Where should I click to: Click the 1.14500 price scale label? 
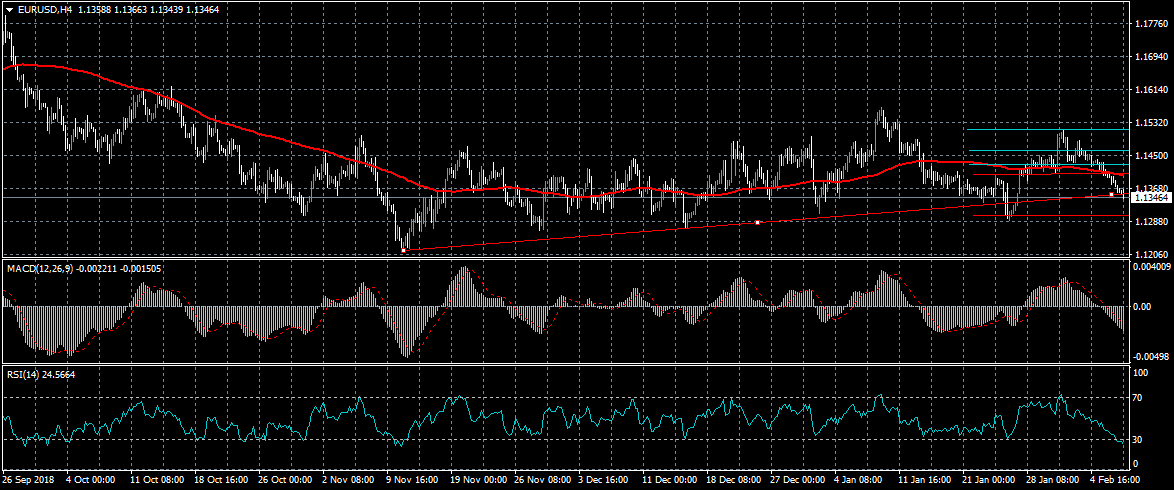pos(1149,156)
